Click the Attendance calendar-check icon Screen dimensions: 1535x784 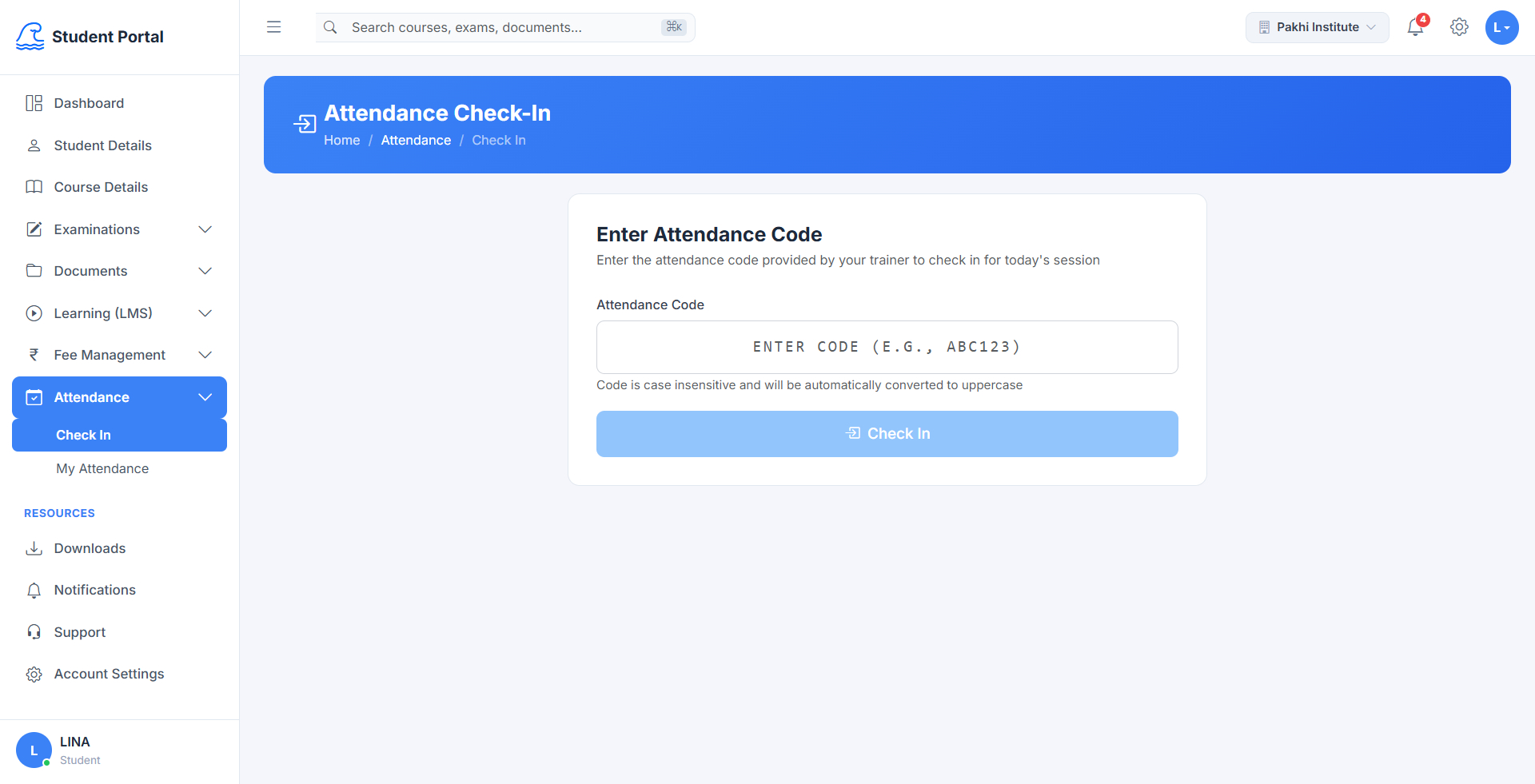34,397
